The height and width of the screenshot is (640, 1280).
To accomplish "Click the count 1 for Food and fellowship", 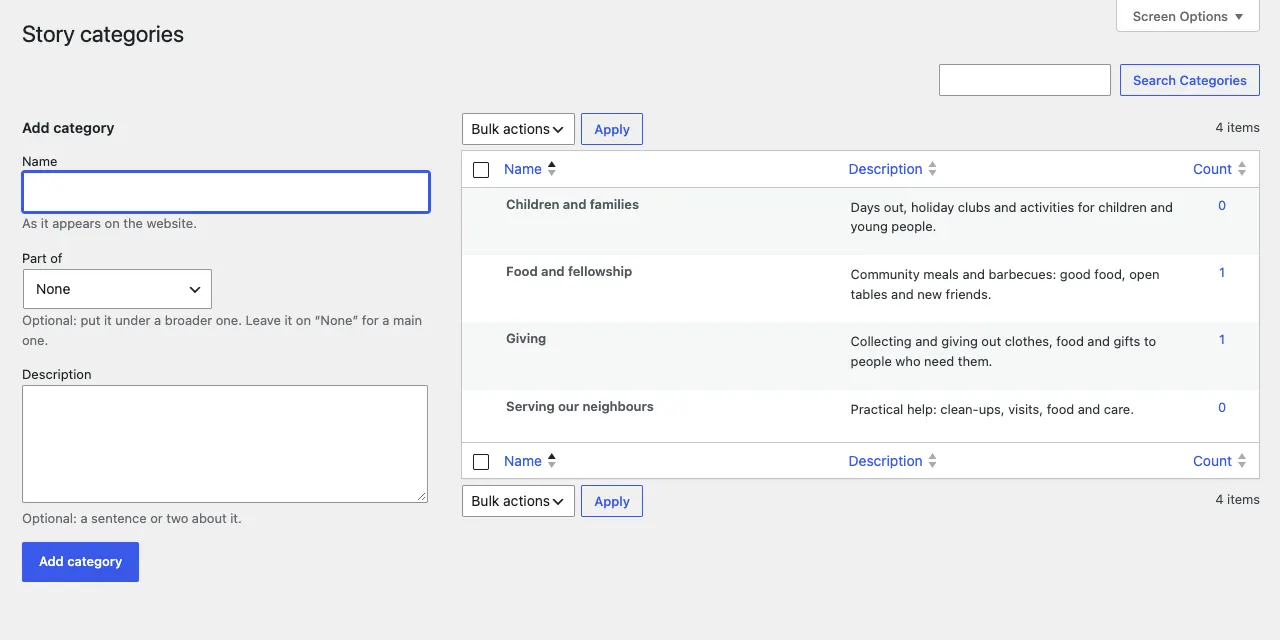I will click(1222, 272).
